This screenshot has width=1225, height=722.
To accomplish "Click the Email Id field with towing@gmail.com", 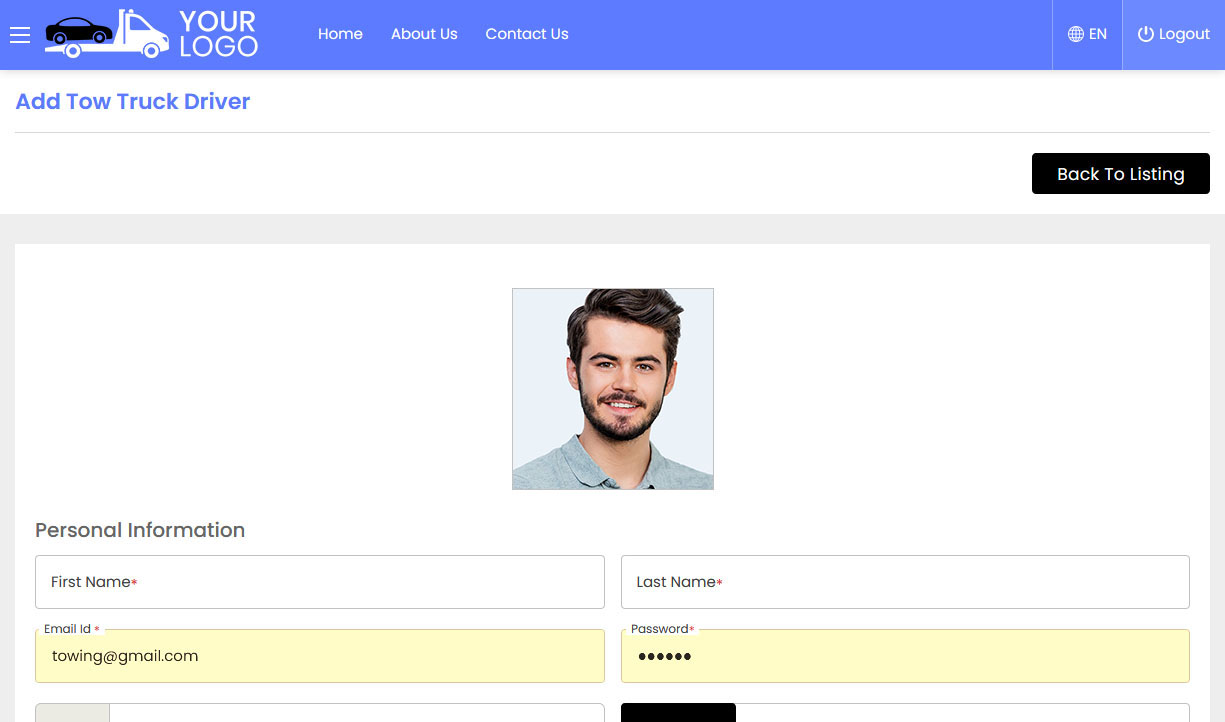I will coord(320,656).
